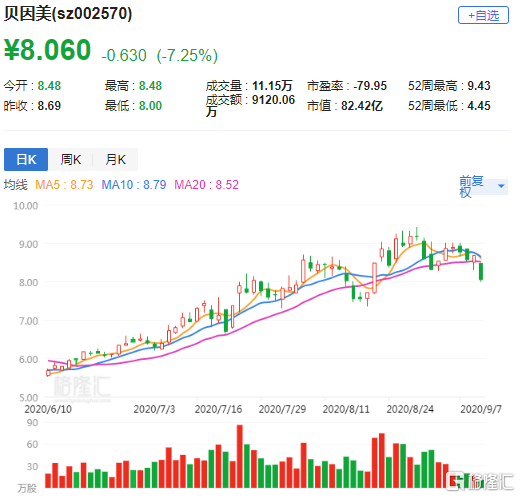
Task: Click the 60 volume axis label
Action: (x=32, y=444)
